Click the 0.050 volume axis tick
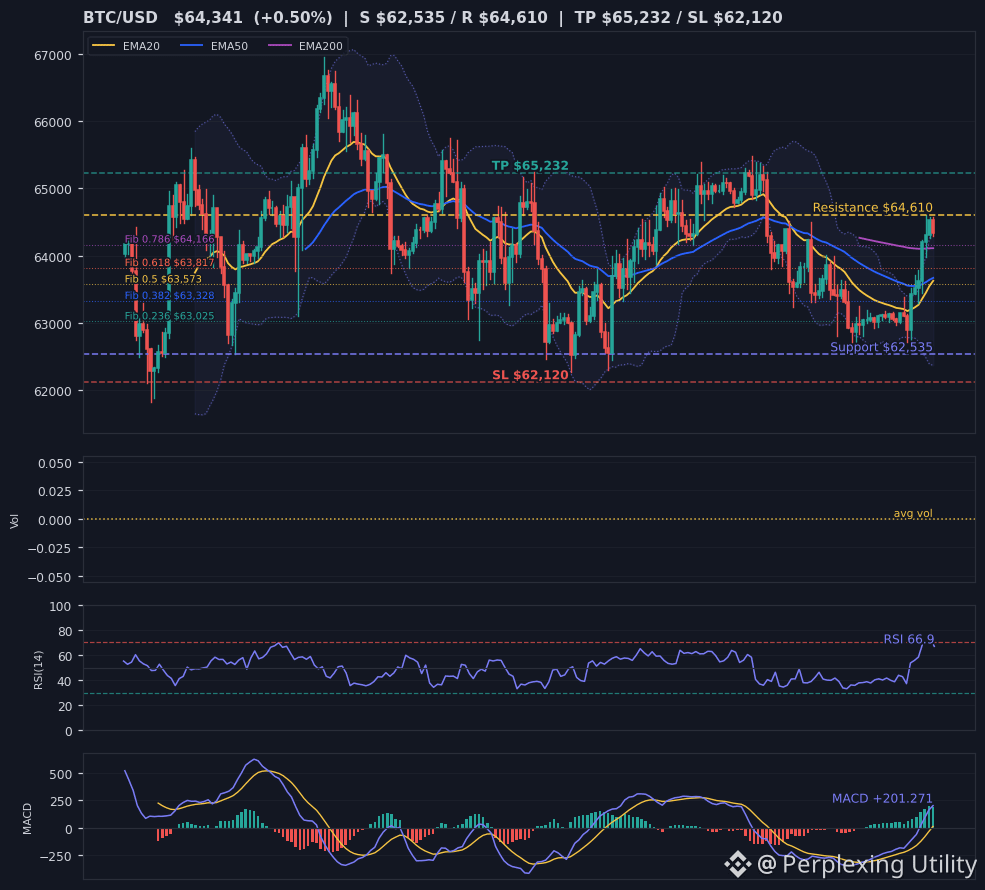Screen dimensions: 985x890 click(55, 464)
